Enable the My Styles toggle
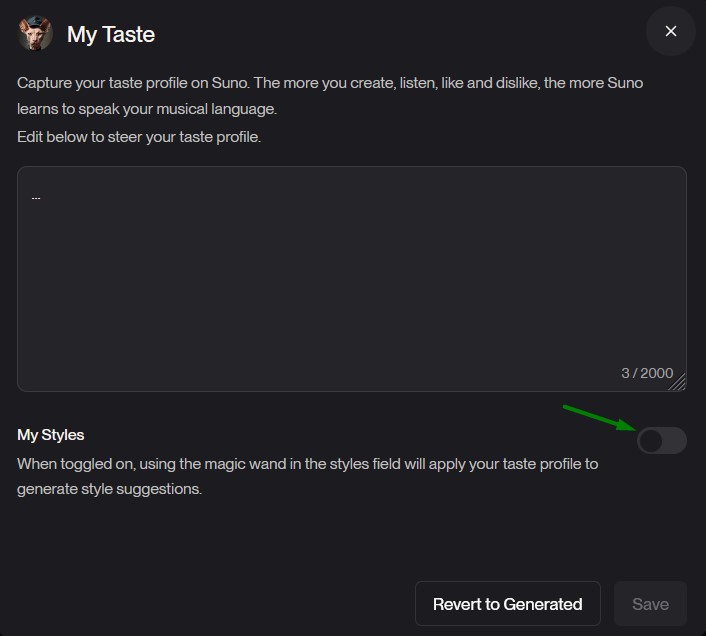 pos(661,440)
